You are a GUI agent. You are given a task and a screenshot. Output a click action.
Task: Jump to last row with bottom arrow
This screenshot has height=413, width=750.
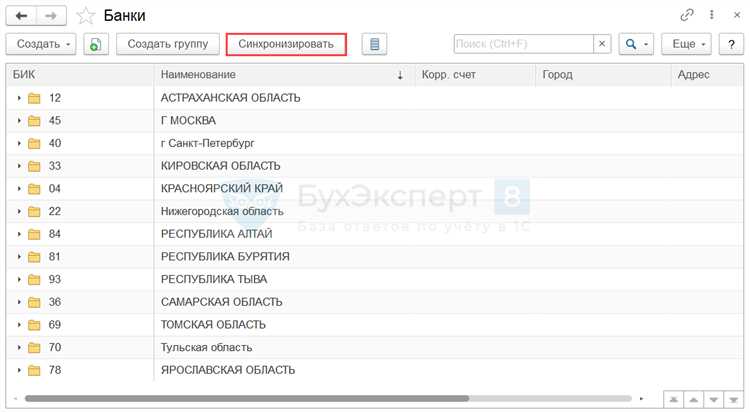click(x=733, y=400)
